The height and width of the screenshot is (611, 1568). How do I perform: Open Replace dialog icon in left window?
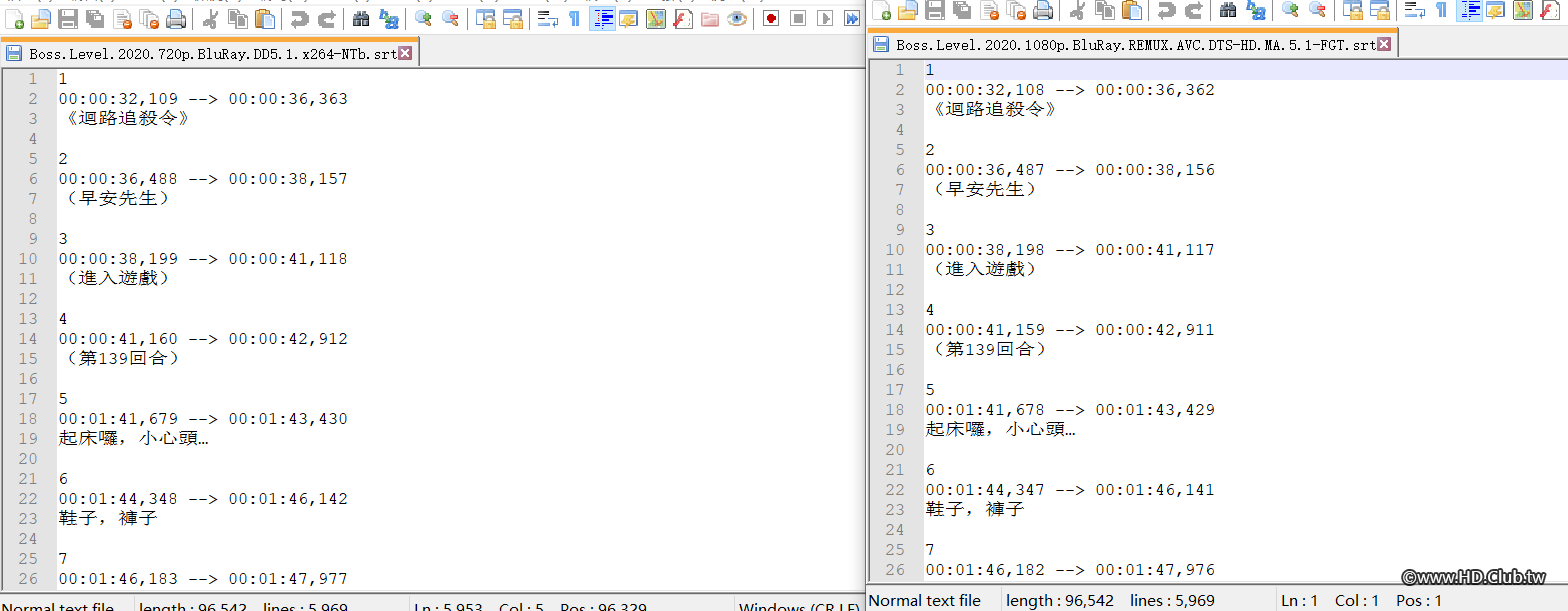coord(389,19)
